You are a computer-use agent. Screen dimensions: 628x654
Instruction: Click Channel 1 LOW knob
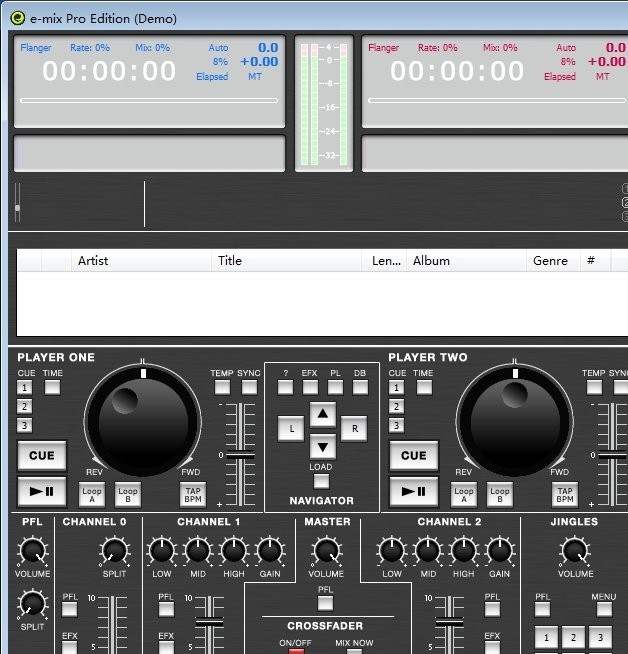(x=162, y=551)
